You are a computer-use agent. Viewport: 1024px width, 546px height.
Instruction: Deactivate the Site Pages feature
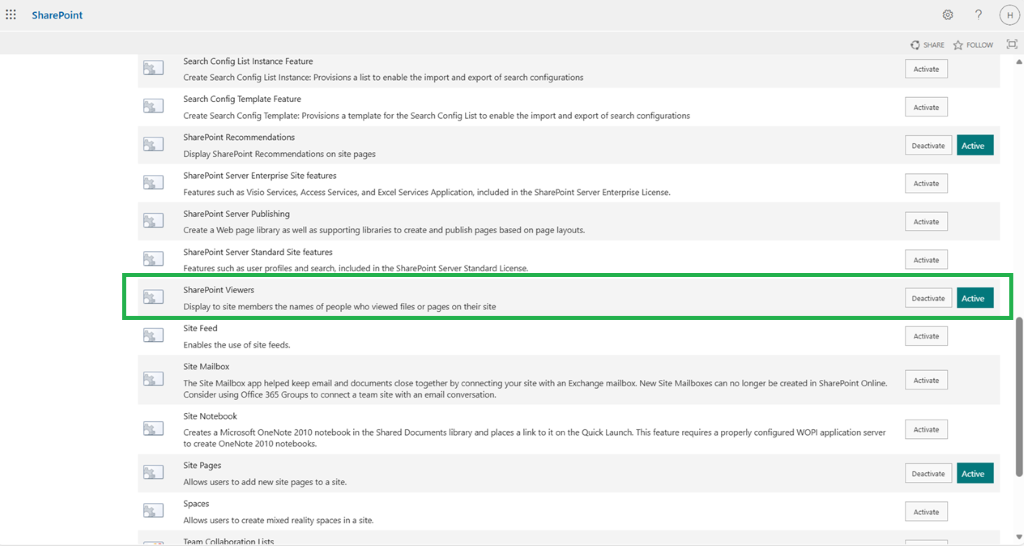pyautogui.click(x=928, y=474)
